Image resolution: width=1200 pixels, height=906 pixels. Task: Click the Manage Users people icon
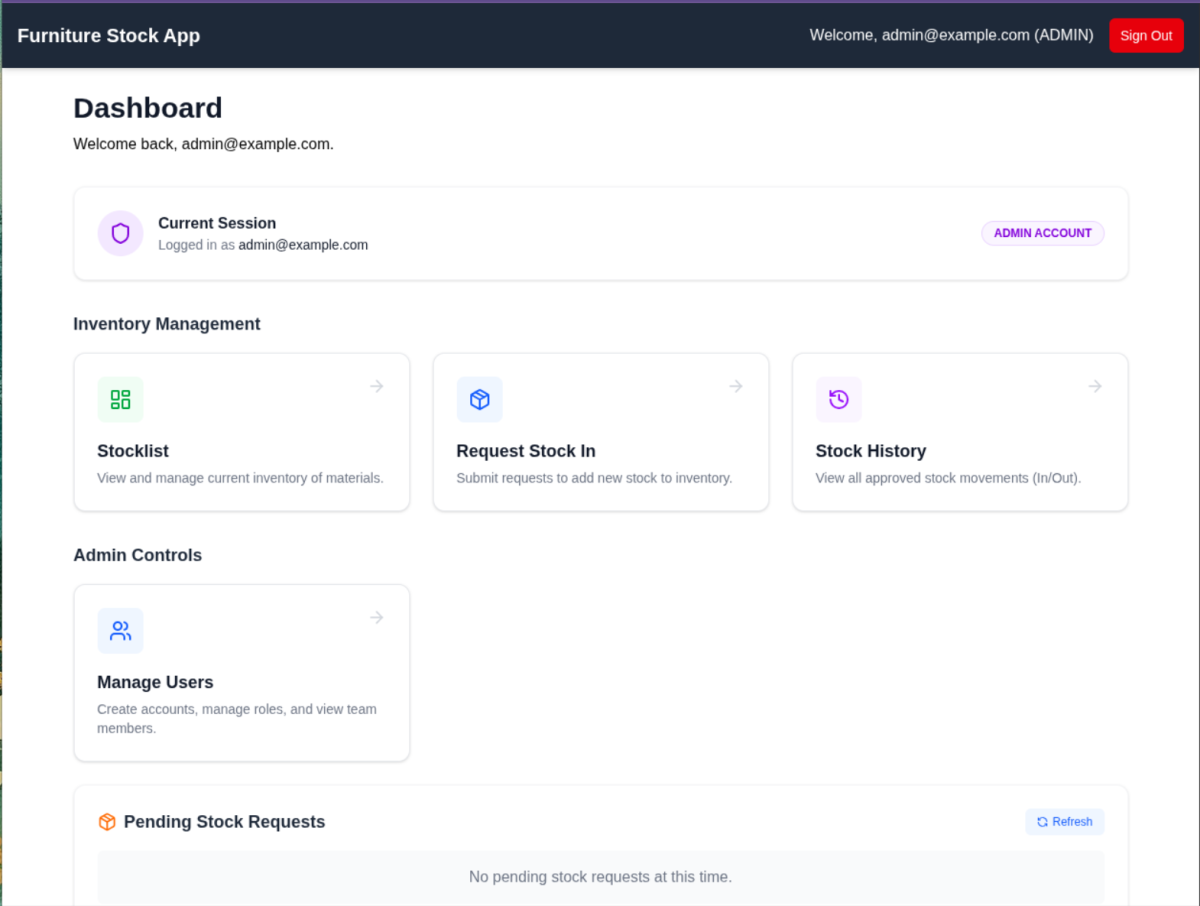120,631
